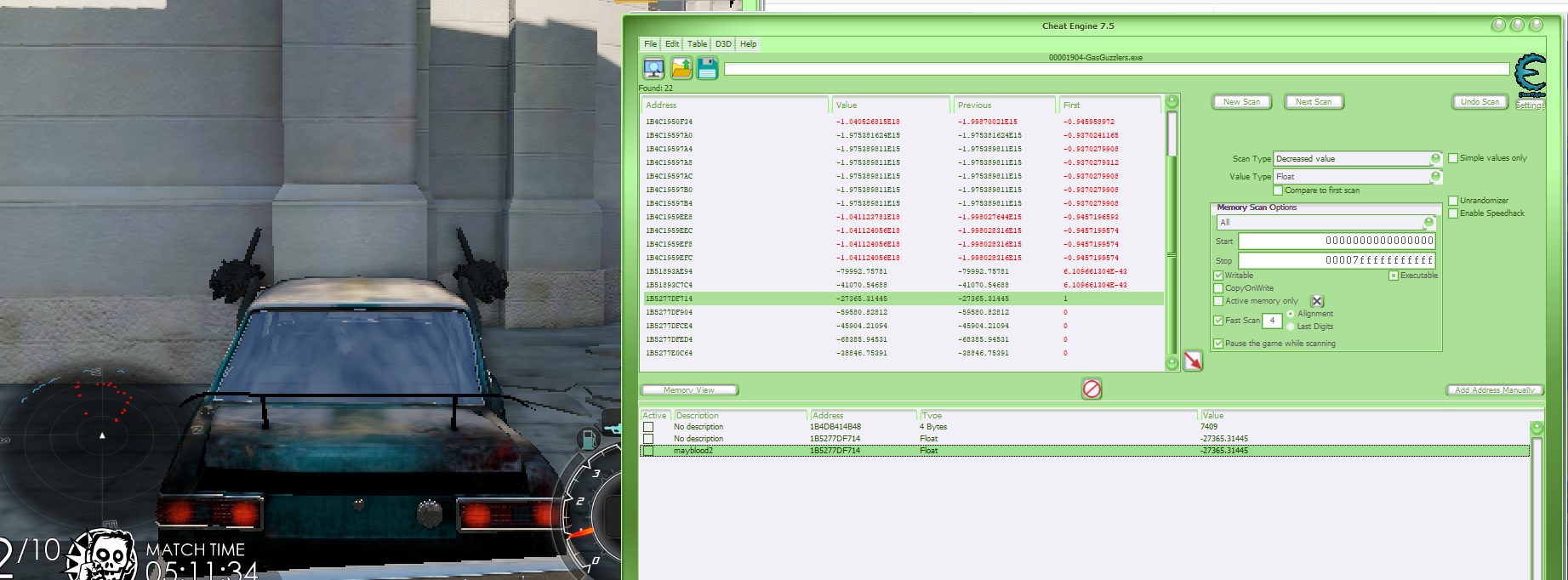Click the Cheat Engine logo settings icon
This screenshot has width=1568, height=580.
pos(1531,73)
